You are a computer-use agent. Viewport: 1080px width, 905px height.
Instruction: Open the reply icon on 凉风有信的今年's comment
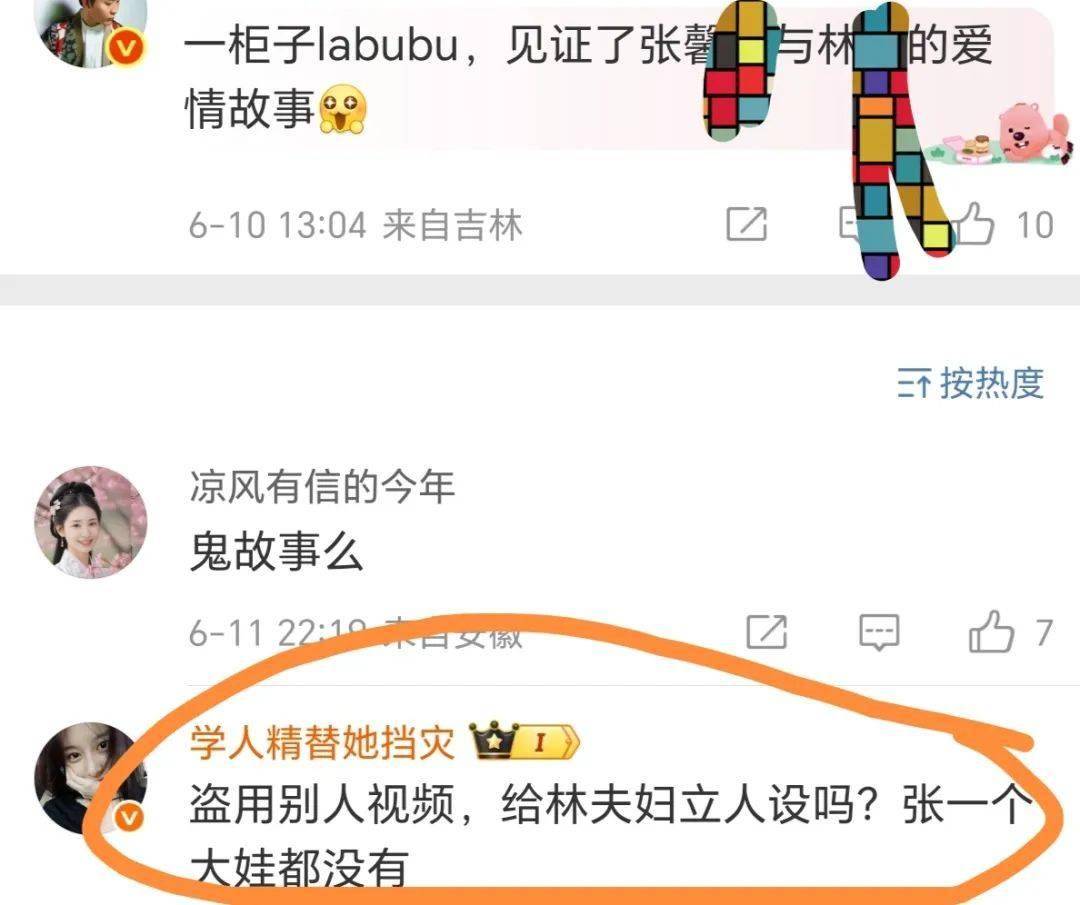(x=880, y=632)
